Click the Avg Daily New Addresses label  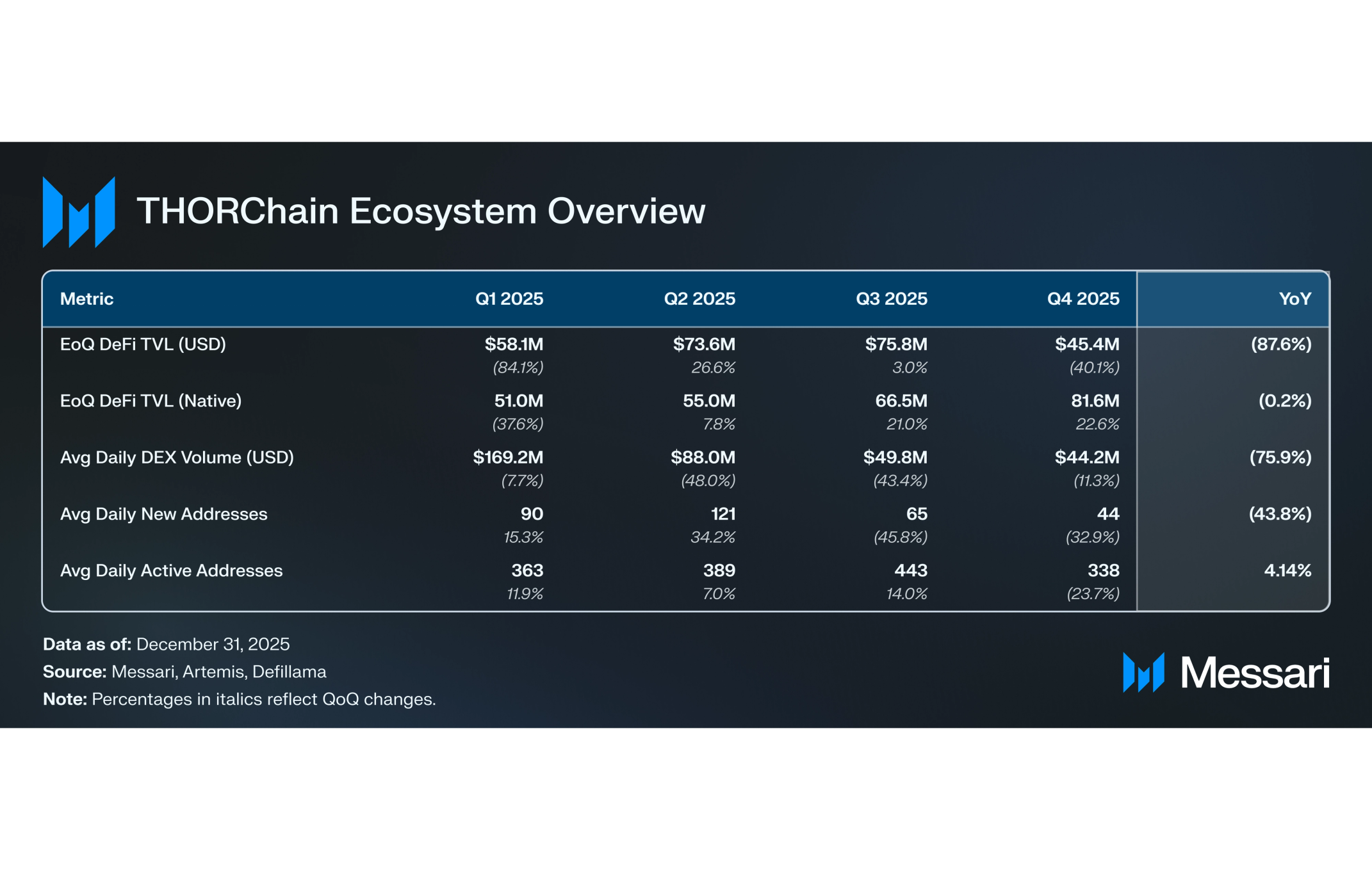coord(163,514)
